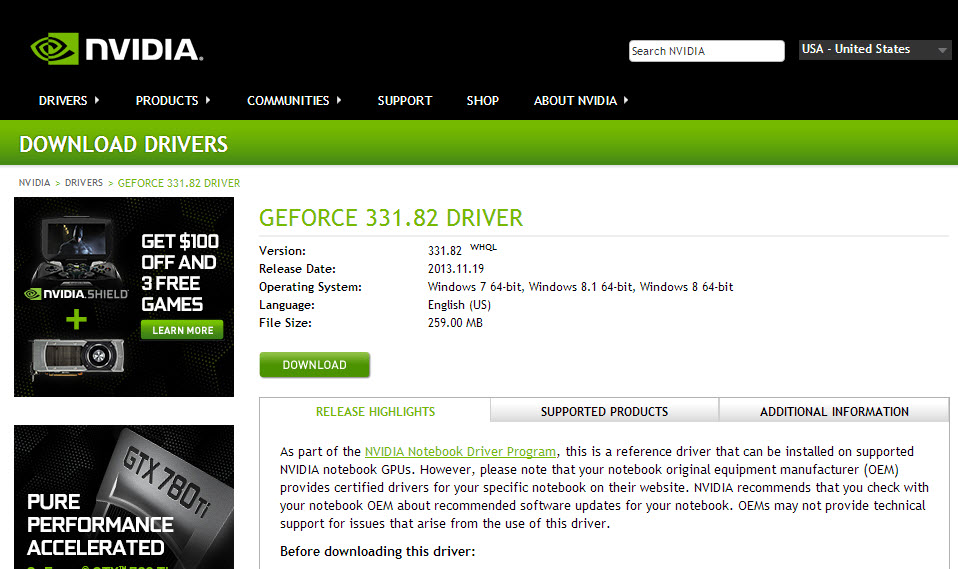Open the Additional Information tab
The image size is (958, 569).
click(x=834, y=411)
